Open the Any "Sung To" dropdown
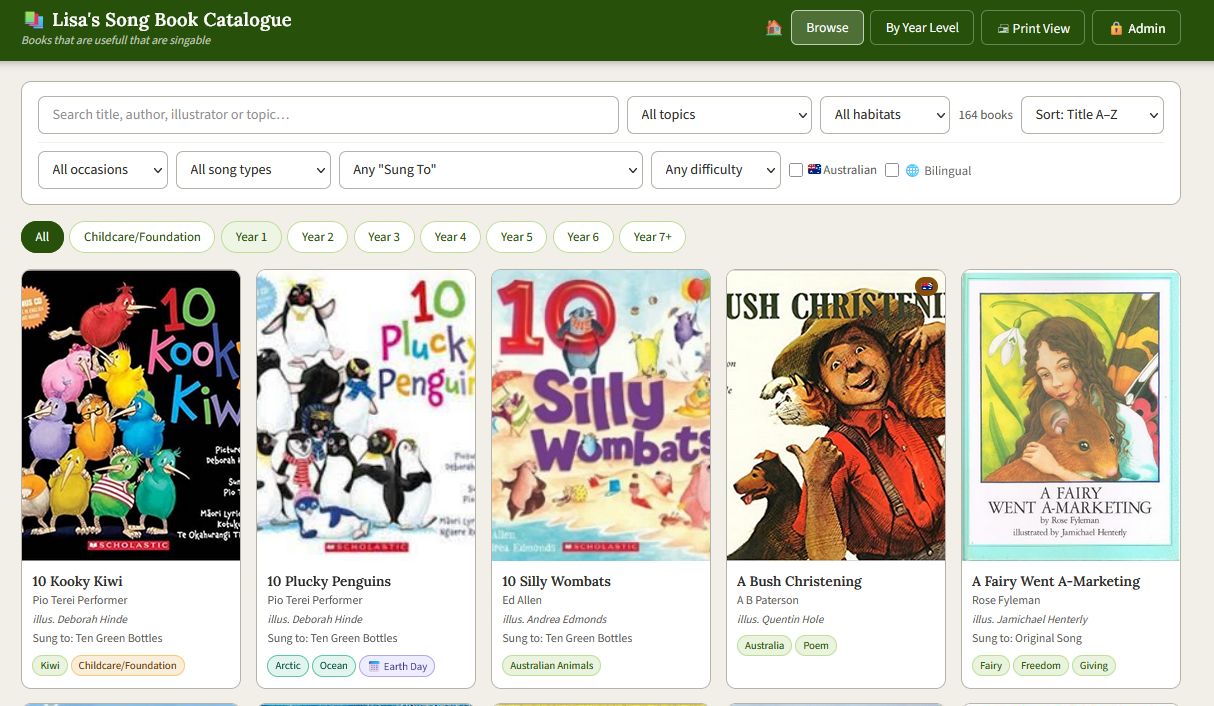1214x706 pixels. pos(491,170)
